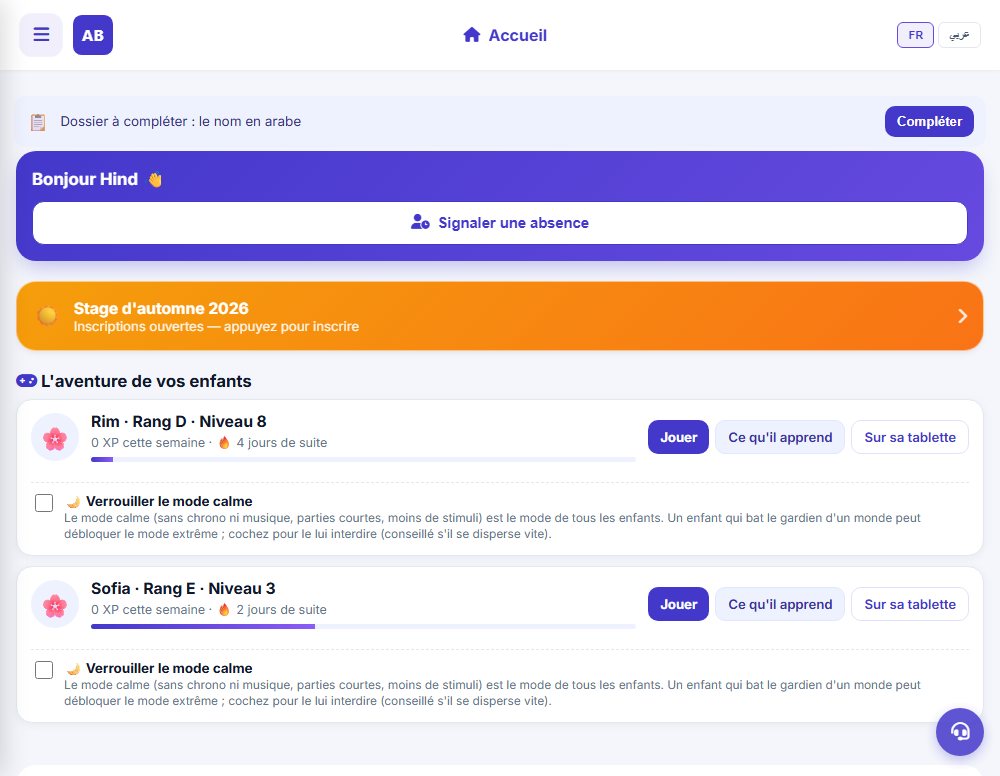Viewport: 1000px width, 776px height.
Task: Click the sun icon on the Stage banner
Action: tap(47, 316)
